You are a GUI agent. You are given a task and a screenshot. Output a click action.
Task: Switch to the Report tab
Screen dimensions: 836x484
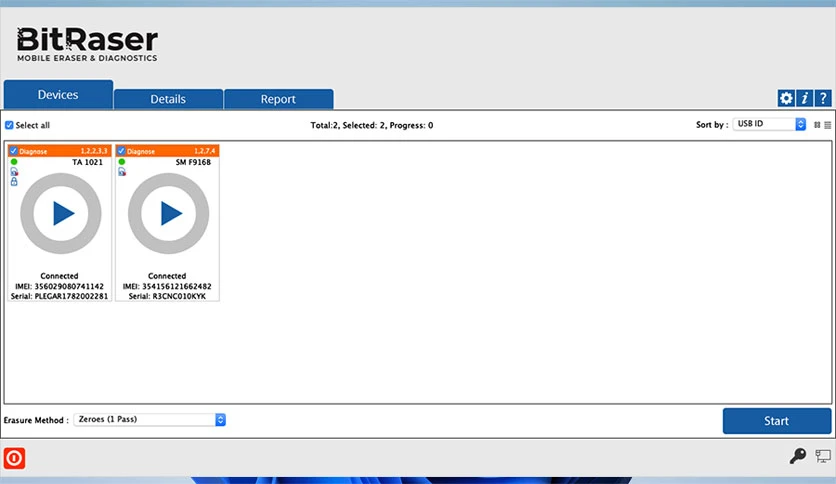[x=278, y=99]
